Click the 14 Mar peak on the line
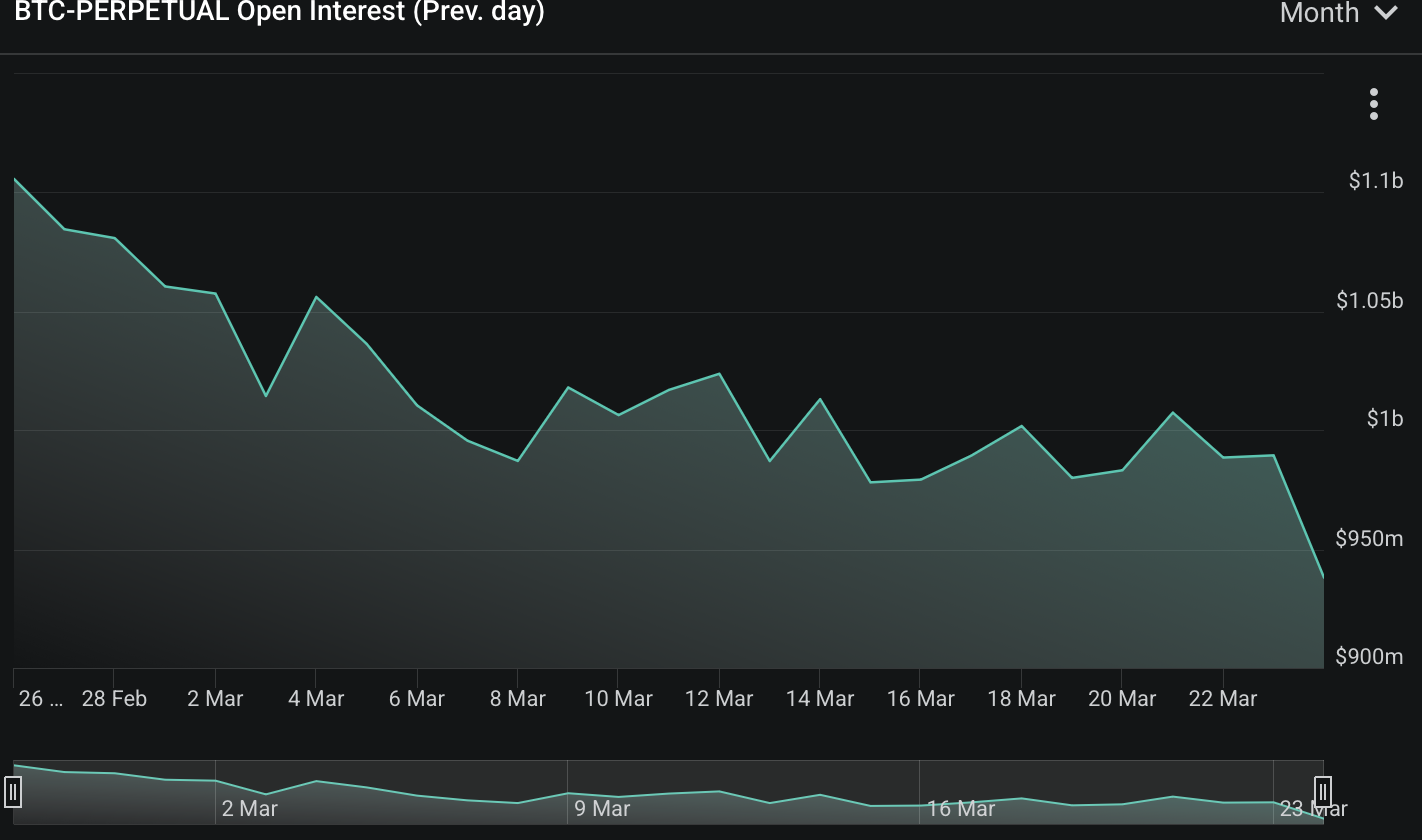Image resolution: width=1422 pixels, height=840 pixels. [x=820, y=400]
